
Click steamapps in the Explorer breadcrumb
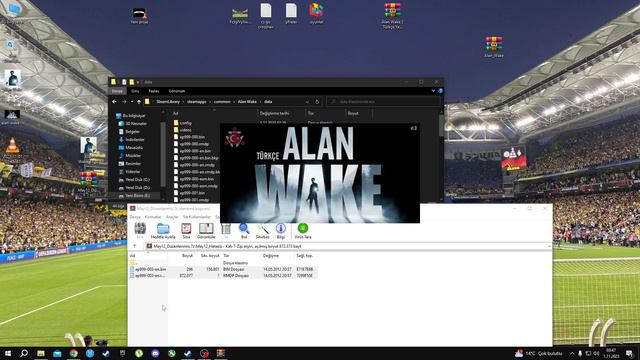pyautogui.click(x=197, y=102)
